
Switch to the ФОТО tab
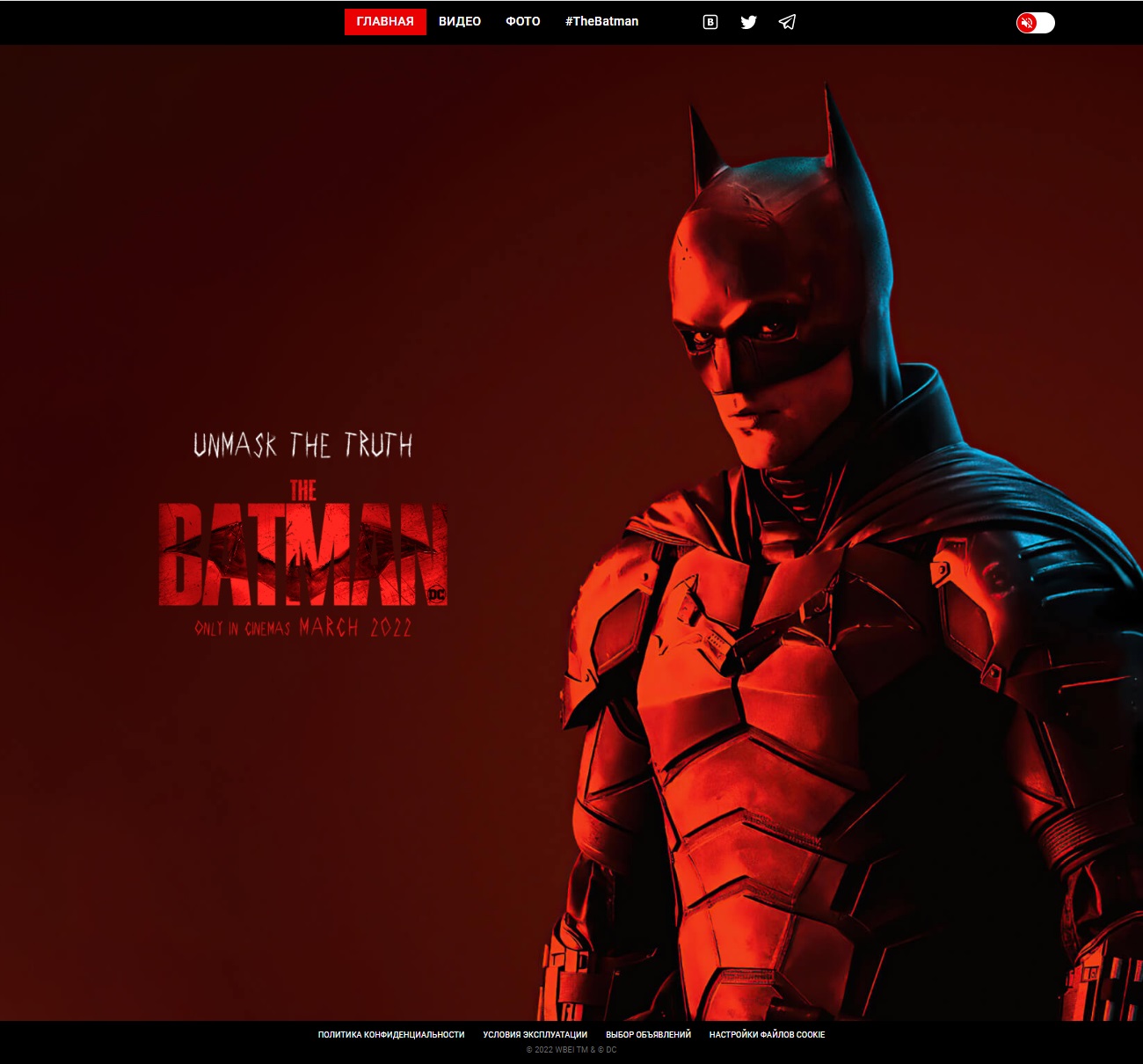click(x=522, y=21)
